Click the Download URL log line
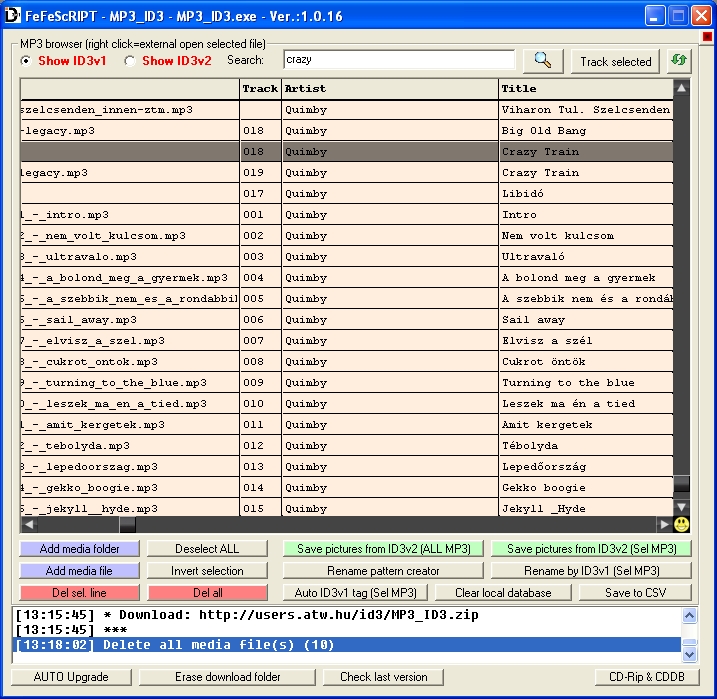The height and width of the screenshot is (699, 717). (347, 615)
